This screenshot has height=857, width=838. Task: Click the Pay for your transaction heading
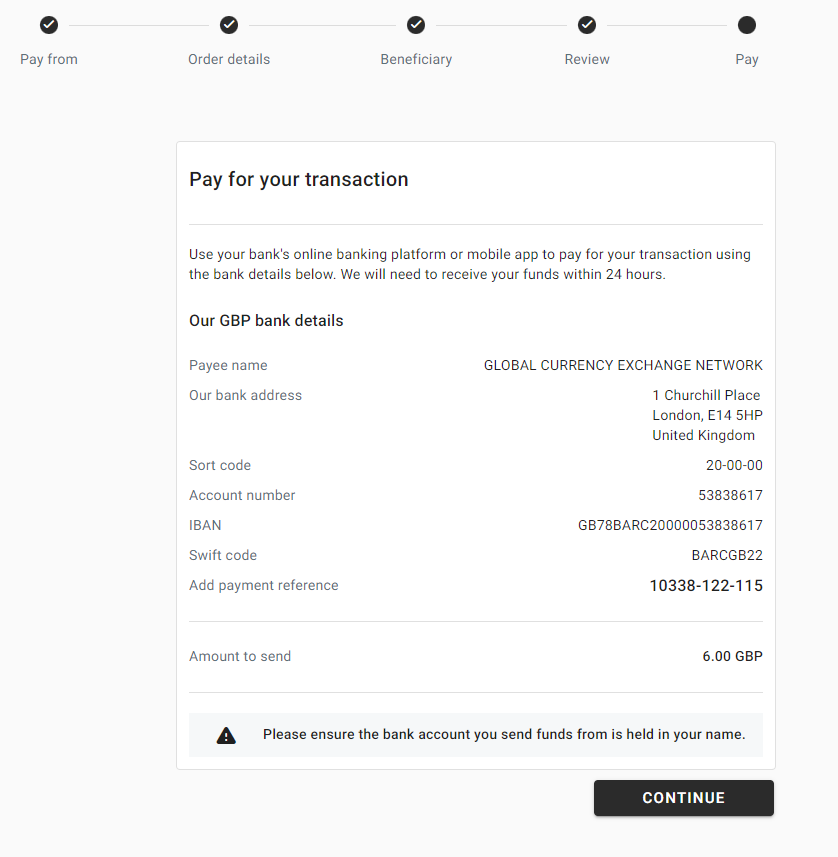tap(298, 179)
